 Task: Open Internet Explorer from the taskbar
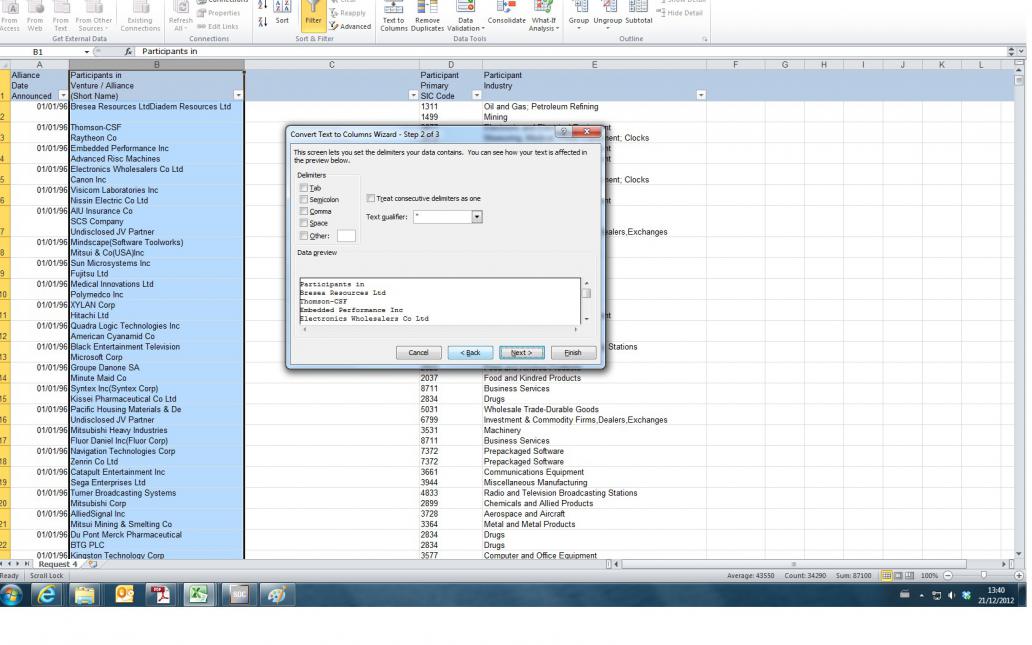pyautogui.click(x=46, y=595)
